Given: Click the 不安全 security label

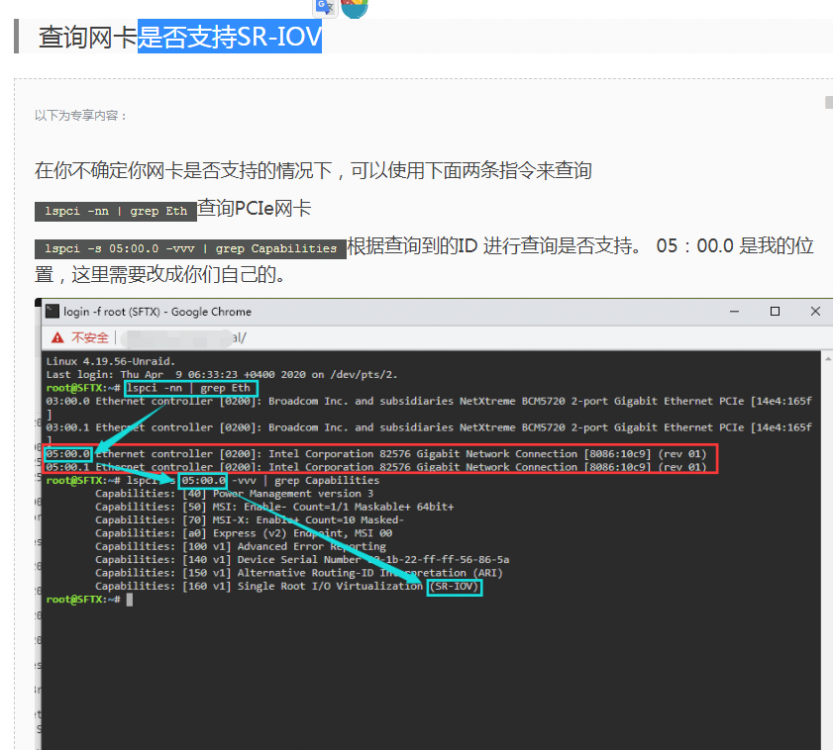Looking at the screenshot, I should point(90,337).
